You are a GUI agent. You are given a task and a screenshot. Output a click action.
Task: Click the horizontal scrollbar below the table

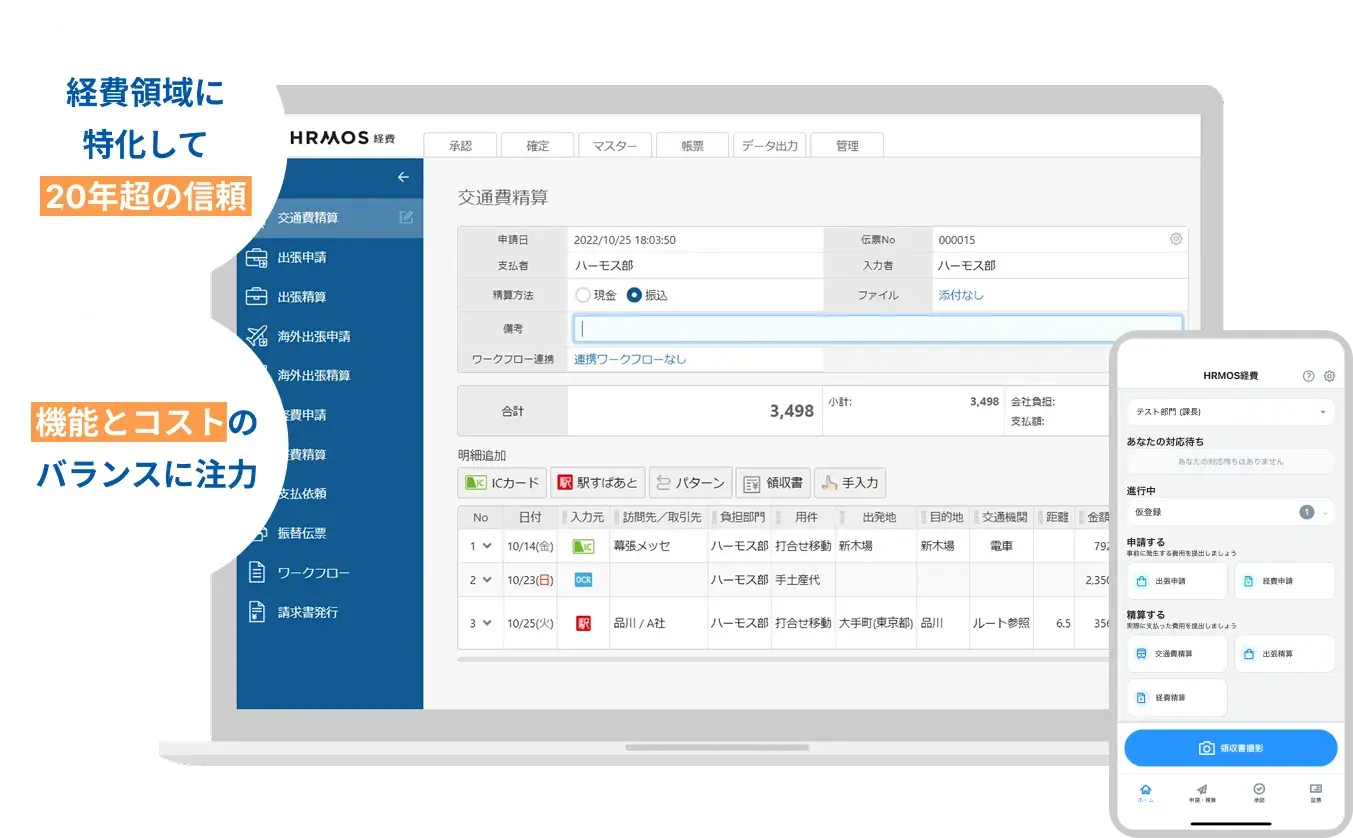coord(780,660)
